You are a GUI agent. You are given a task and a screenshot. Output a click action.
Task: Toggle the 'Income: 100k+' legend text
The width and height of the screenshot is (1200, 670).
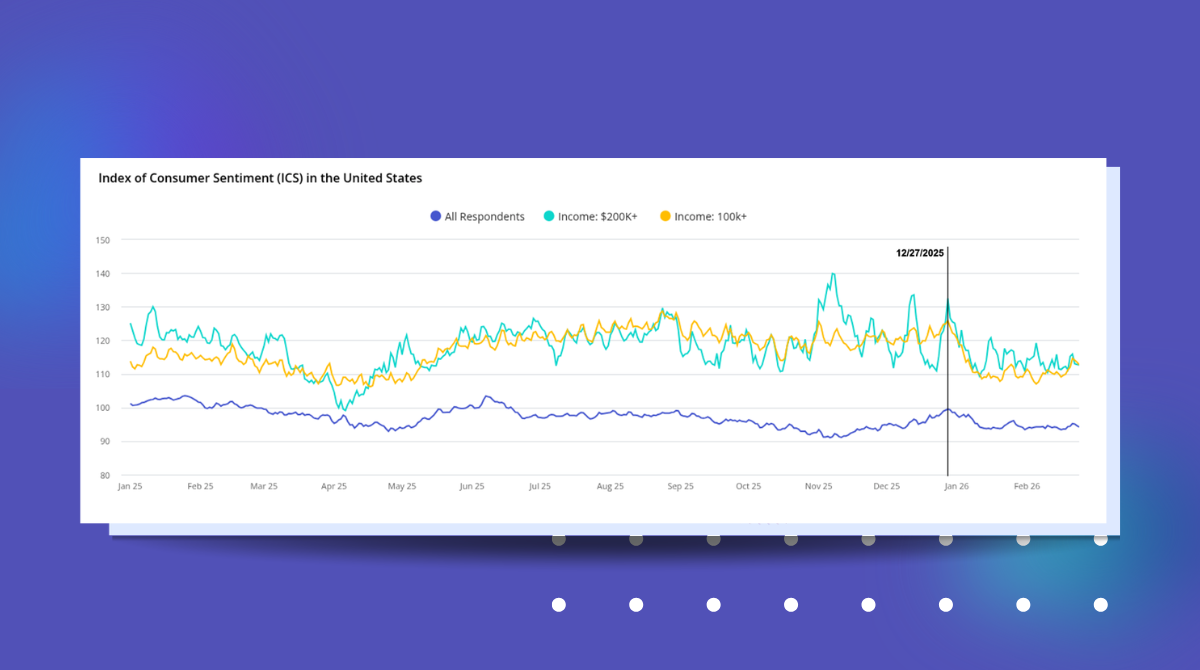[709, 217]
